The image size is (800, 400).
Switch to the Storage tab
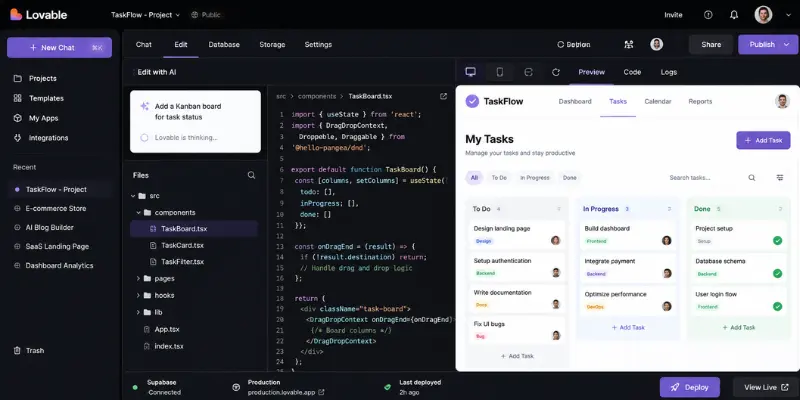coord(272,44)
